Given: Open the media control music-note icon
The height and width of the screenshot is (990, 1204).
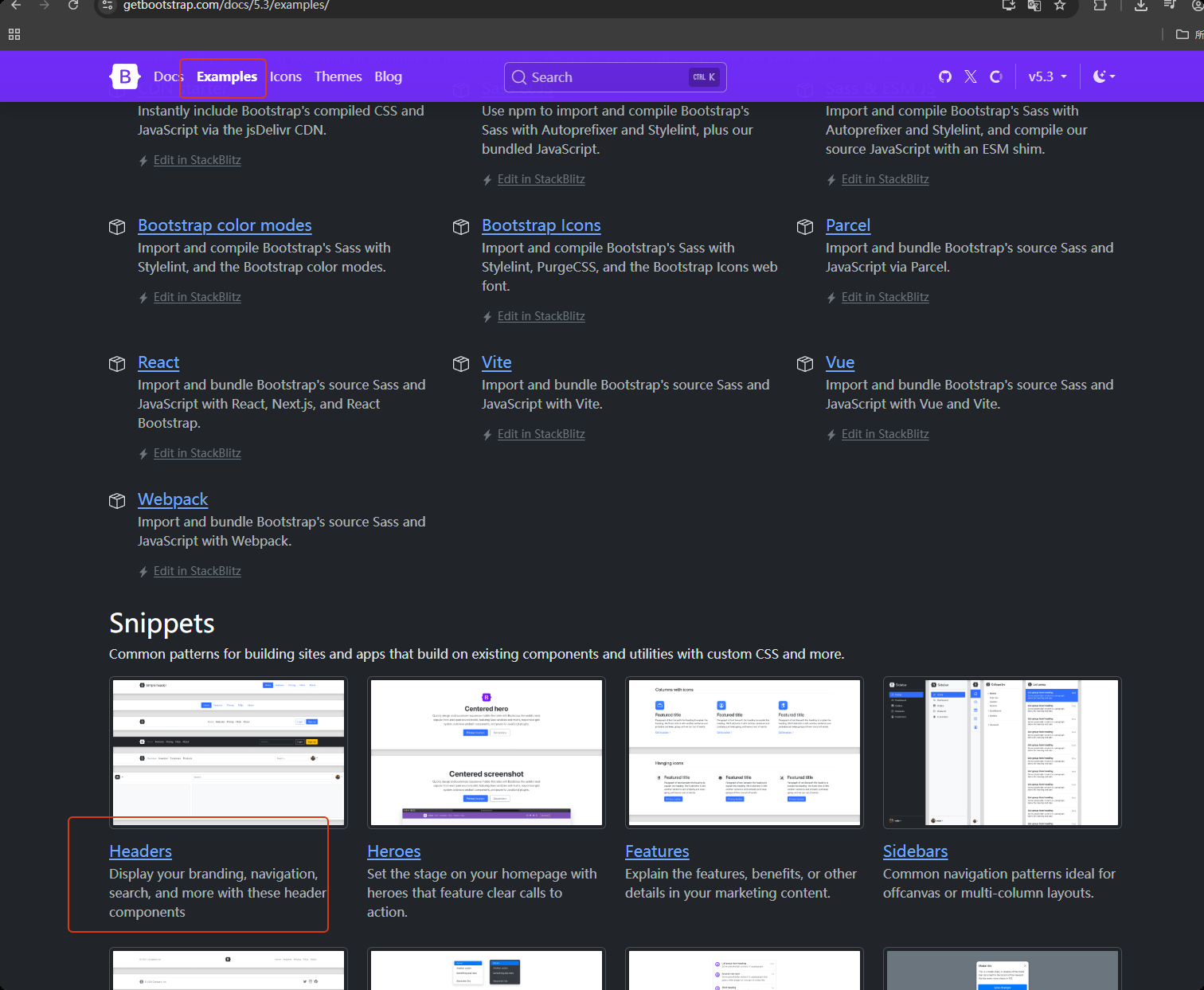Looking at the screenshot, I should [1170, 6].
